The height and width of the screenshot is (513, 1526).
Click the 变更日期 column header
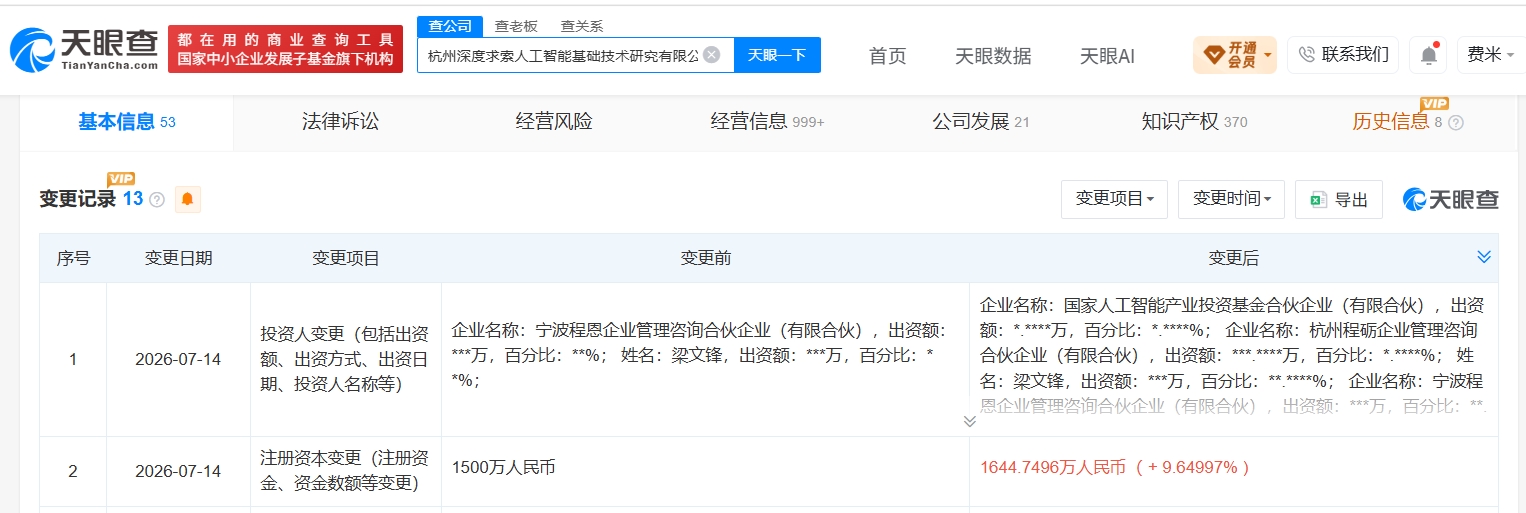coord(178,258)
